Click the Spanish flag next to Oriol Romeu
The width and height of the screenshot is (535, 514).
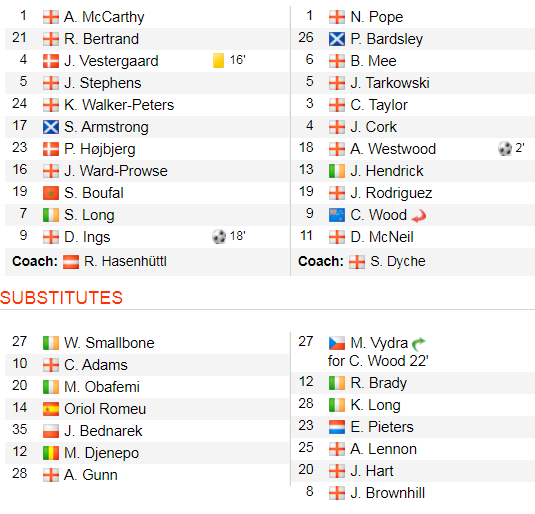click(51, 409)
